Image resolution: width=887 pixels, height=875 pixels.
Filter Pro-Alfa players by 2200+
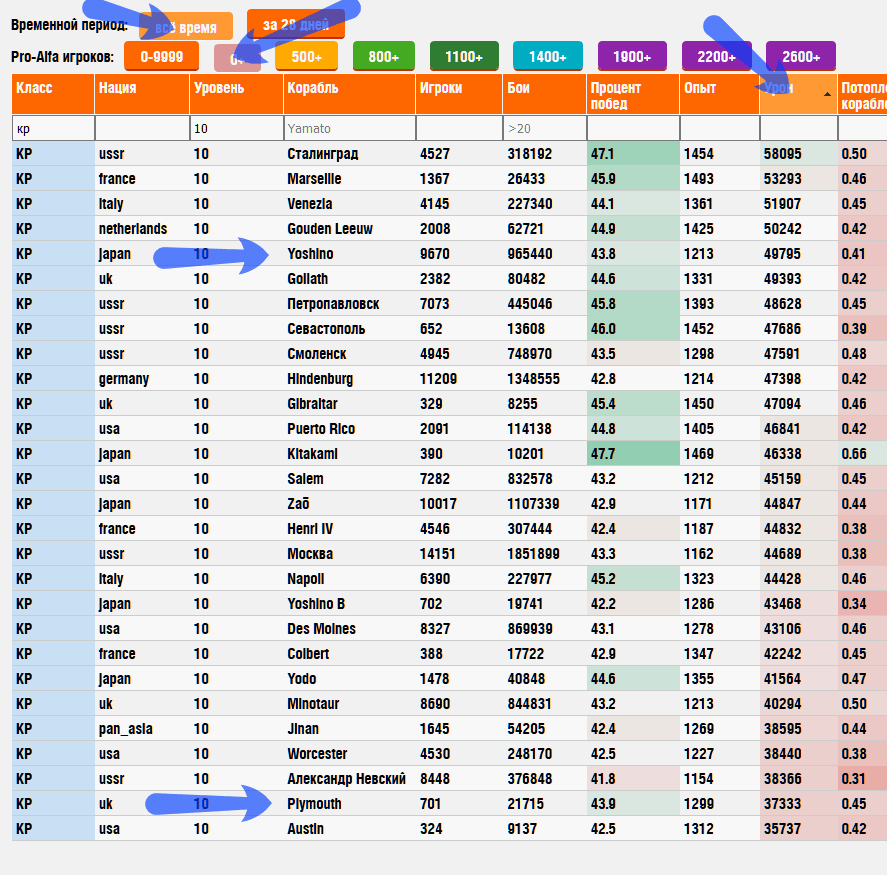point(716,57)
